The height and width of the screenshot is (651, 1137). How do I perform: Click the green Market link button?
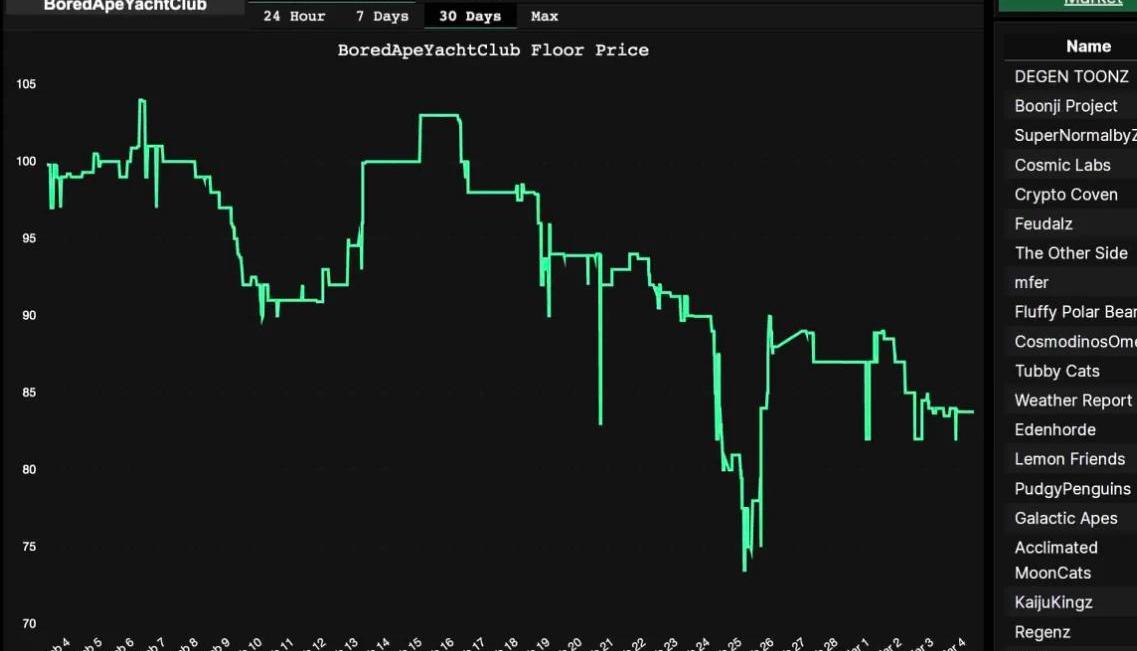point(1092,3)
